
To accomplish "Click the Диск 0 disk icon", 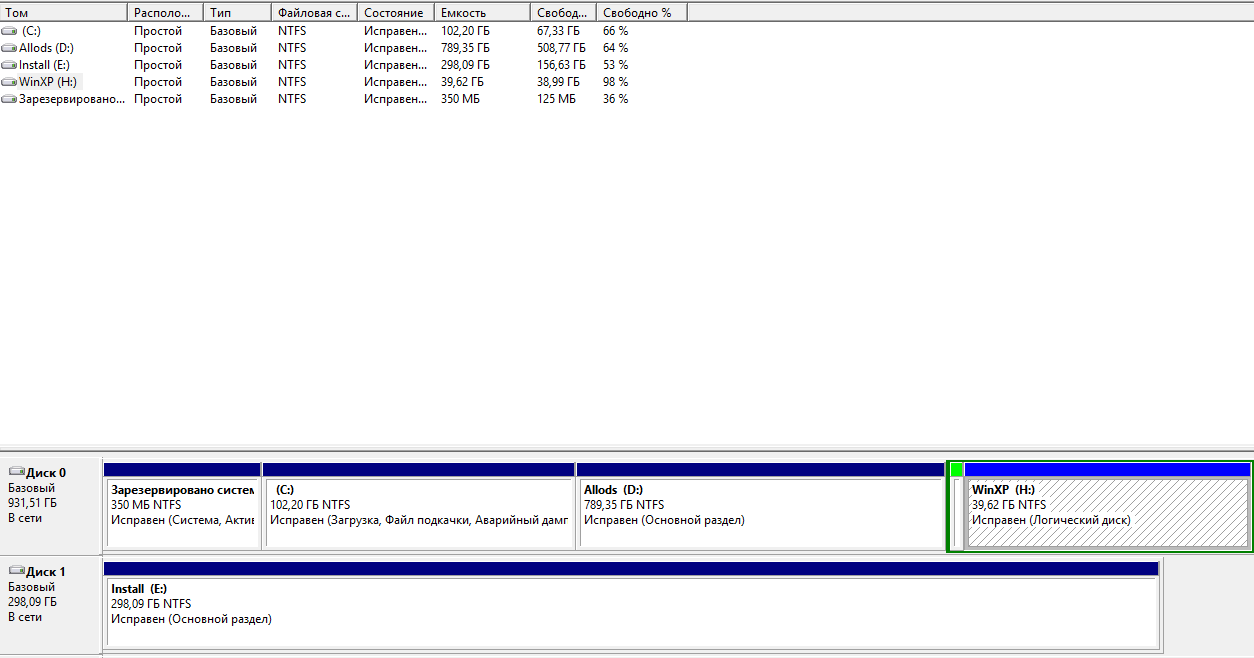I will [x=16, y=472].
